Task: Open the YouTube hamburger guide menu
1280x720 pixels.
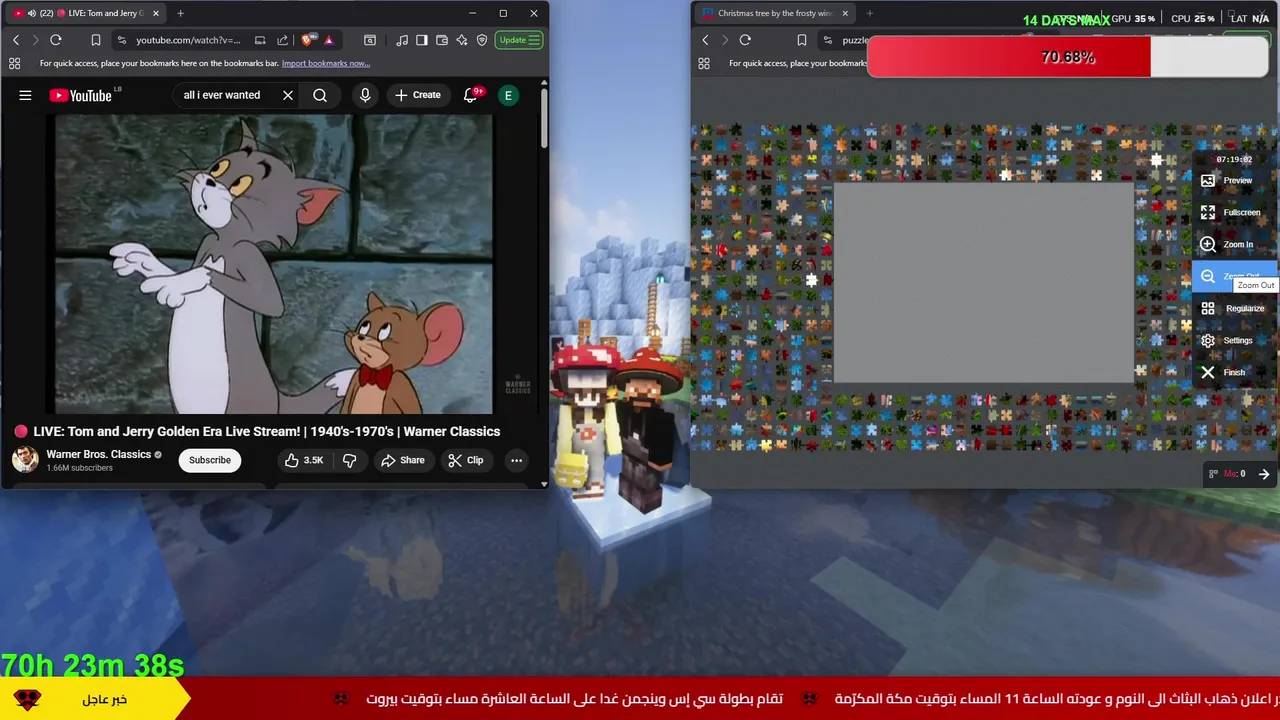Action: coord(25,95)
